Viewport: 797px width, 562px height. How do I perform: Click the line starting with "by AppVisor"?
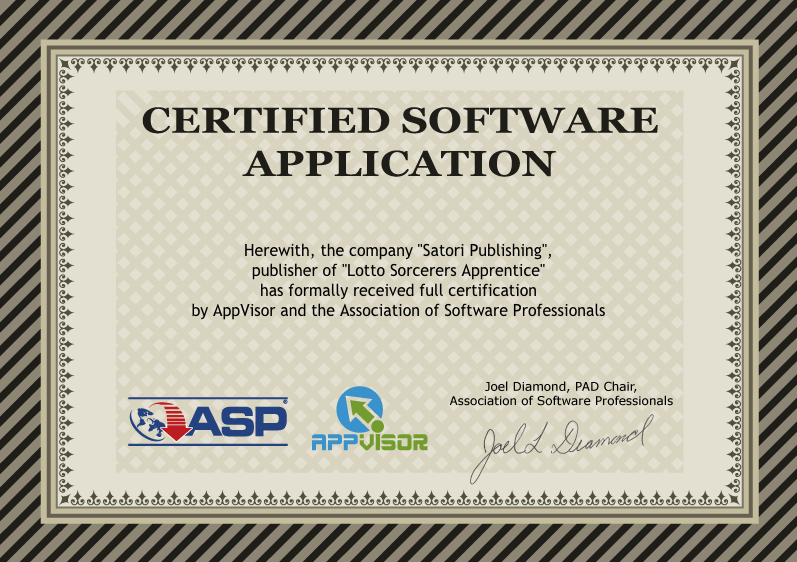point(398,311)
